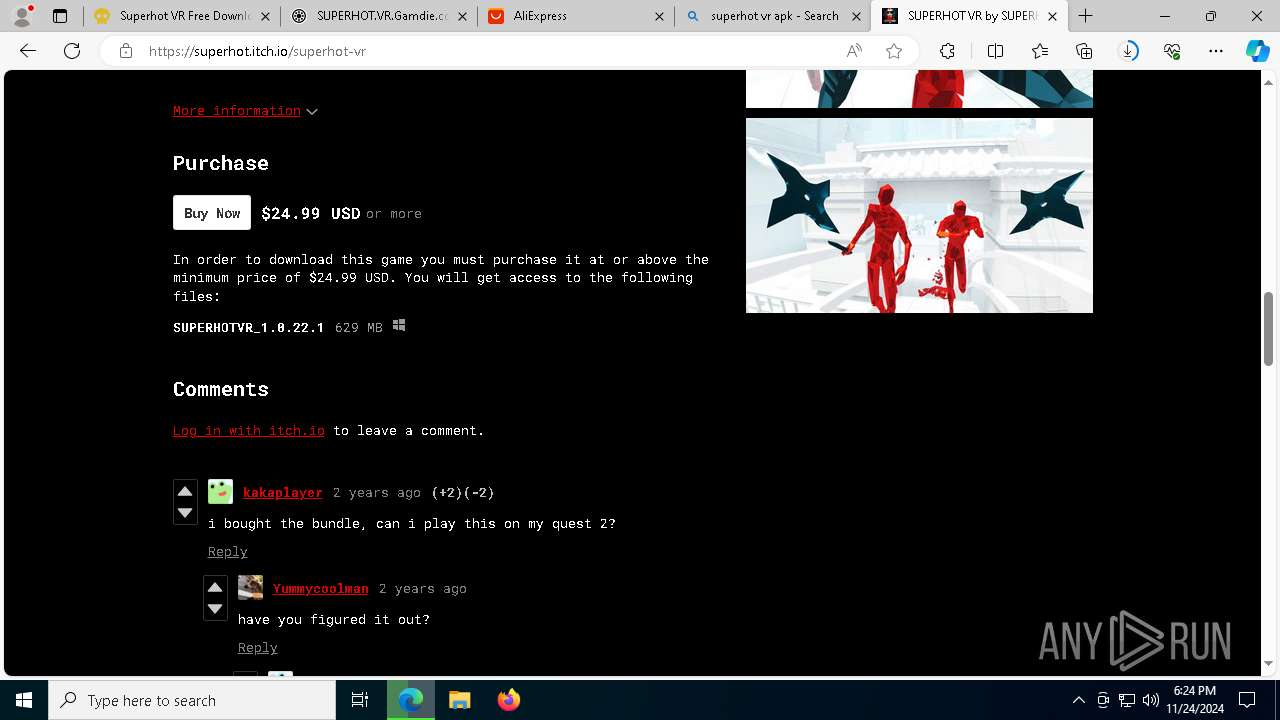Click the Windows platform icon by file
The width and height of the screenshot is (1280, 720).
(399, 326)
